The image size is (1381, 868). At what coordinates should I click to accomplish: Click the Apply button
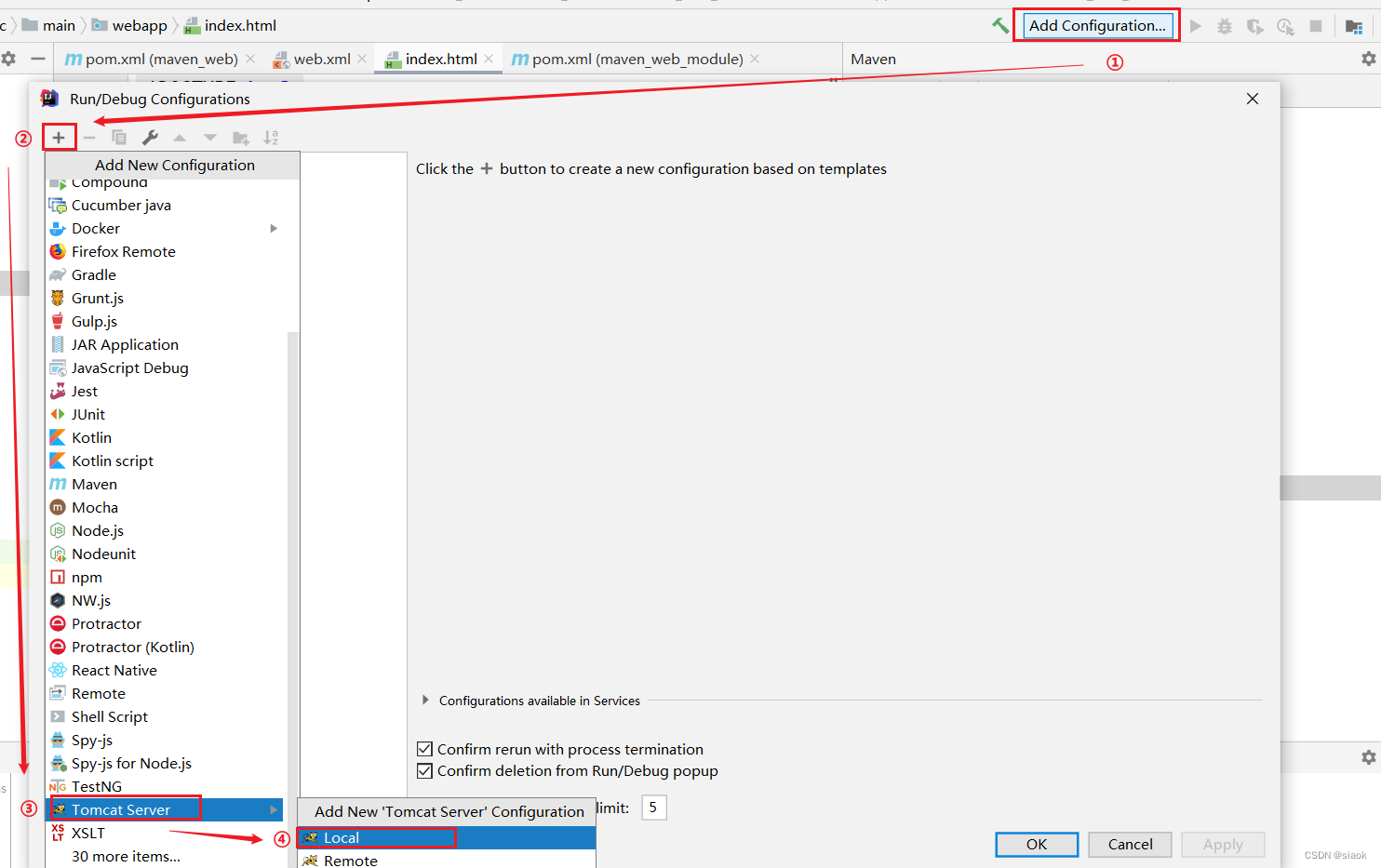[1223, 844]
